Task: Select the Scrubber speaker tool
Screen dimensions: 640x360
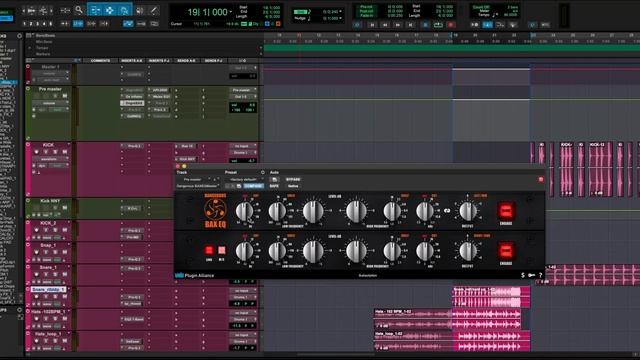Action: click(x=140, y=10)
